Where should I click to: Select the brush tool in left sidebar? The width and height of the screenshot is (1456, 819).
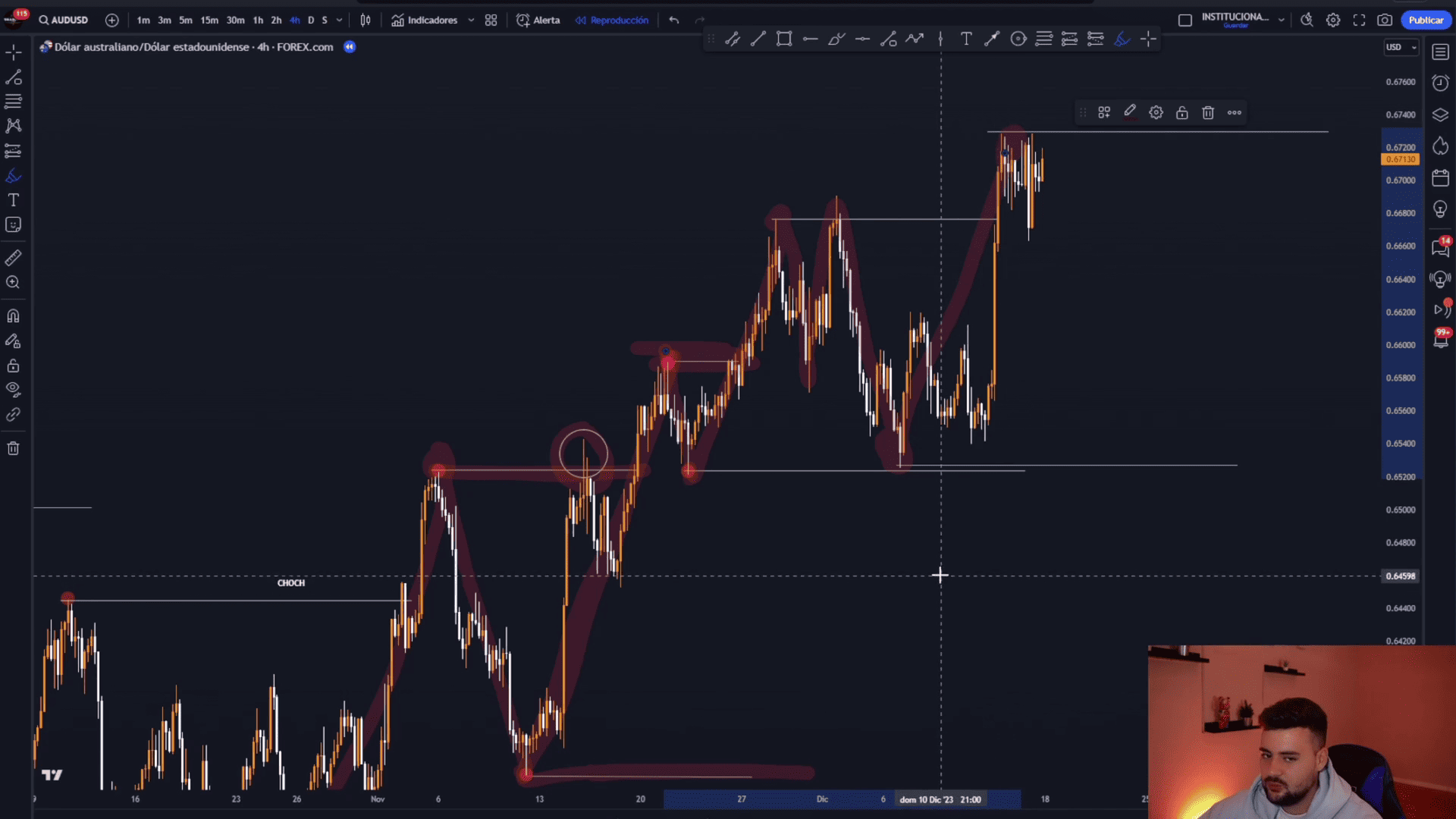13,176
